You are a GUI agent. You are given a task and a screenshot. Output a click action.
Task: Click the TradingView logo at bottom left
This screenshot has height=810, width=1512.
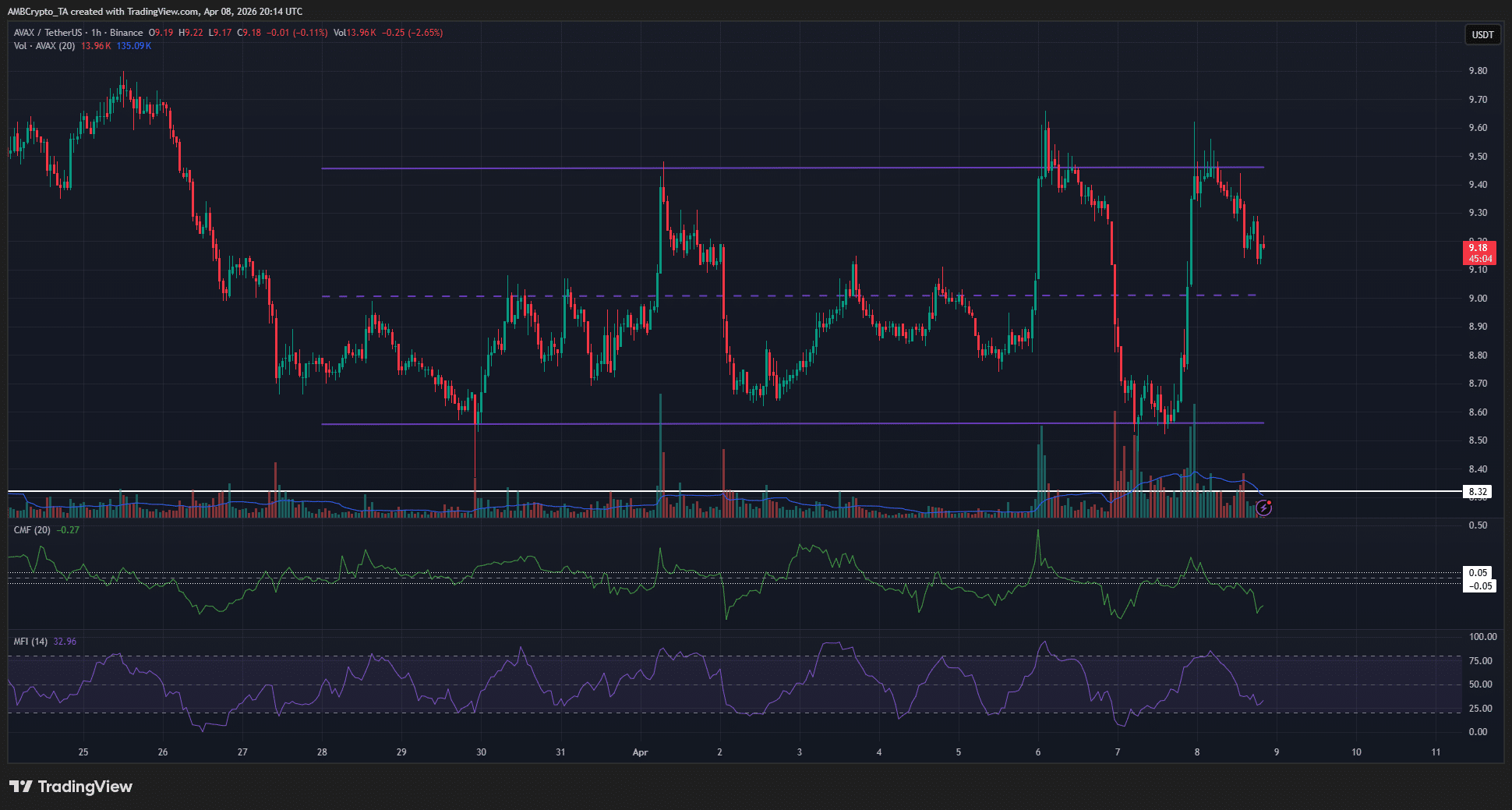(x=71, y=787)
